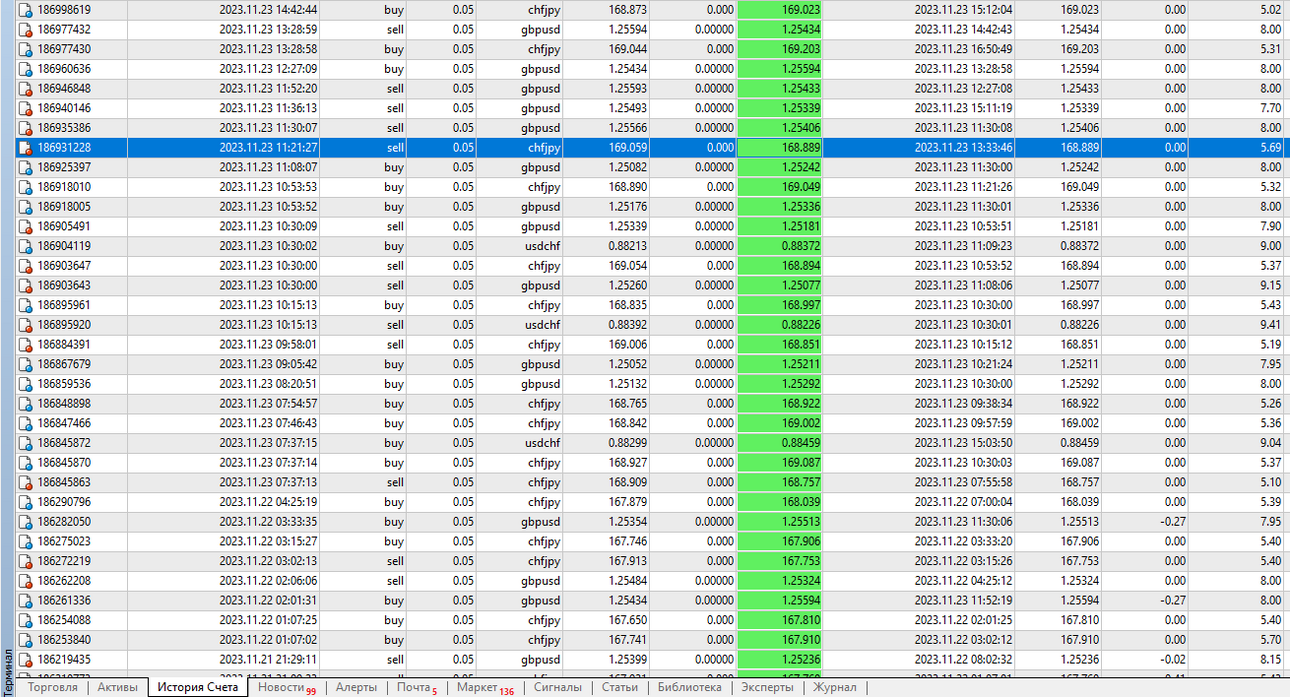Click the order icon for ticket 186977432
Image resolution: width=1290 pixels, height=697 pixels.
pos(25,29)
